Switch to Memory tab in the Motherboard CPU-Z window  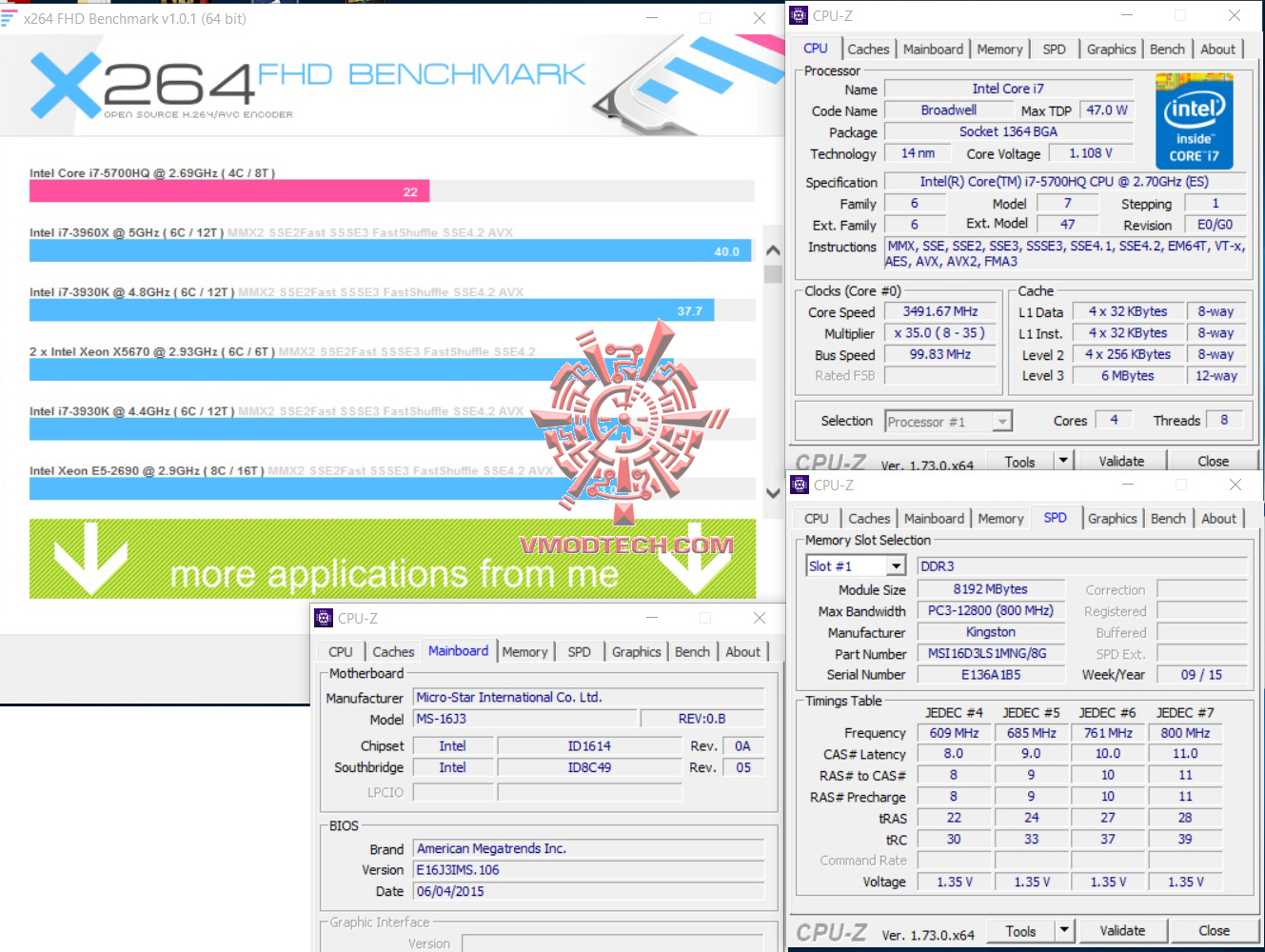(524, 651)
